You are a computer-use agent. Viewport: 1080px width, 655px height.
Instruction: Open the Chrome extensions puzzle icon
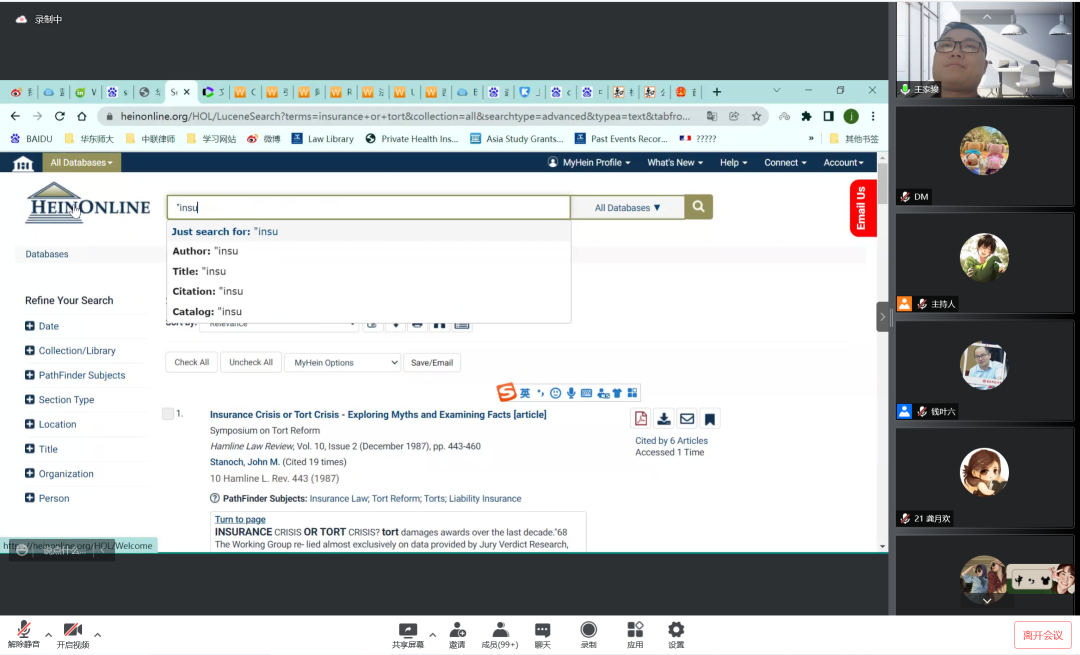(806, 116)
